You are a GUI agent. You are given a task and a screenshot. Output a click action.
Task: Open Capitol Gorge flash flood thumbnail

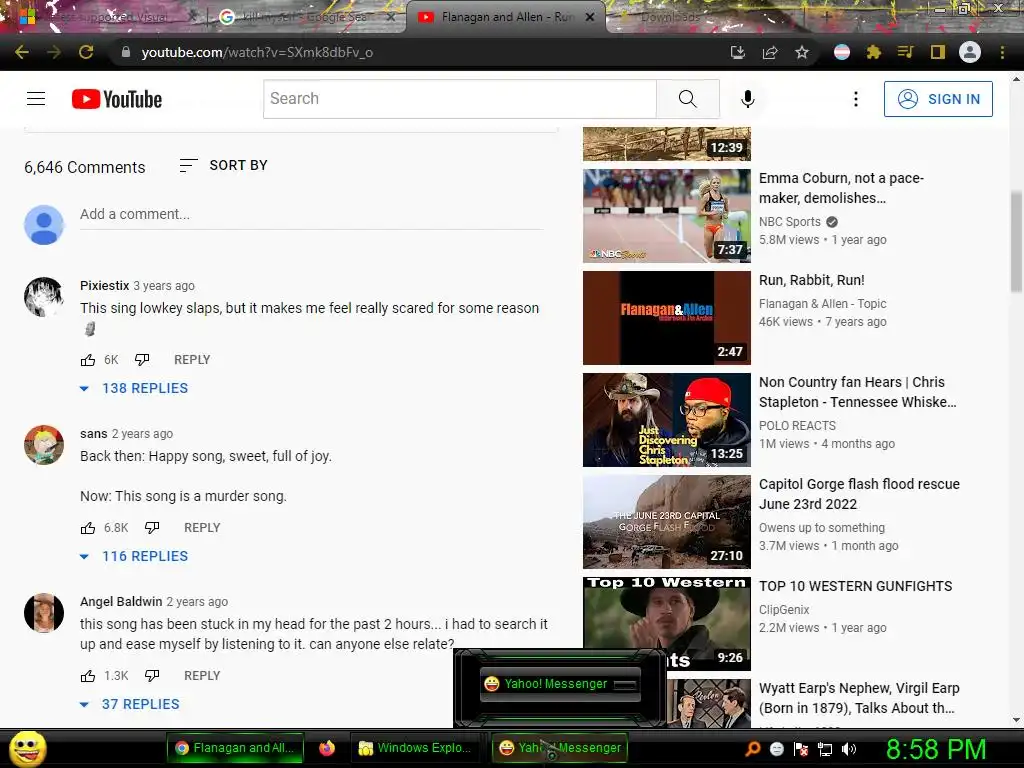click(x=667, y=522)
